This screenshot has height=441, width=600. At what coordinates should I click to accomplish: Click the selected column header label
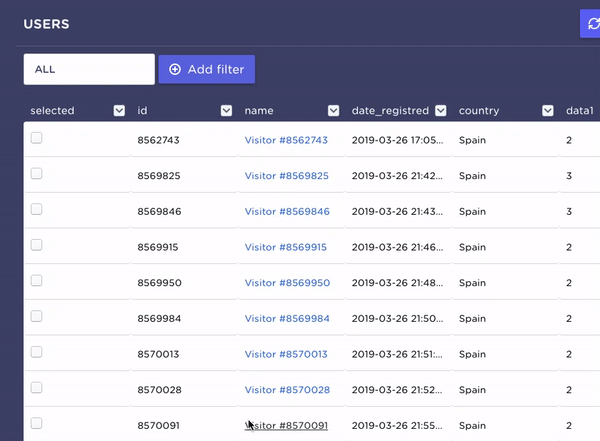[x=52, y=111]
